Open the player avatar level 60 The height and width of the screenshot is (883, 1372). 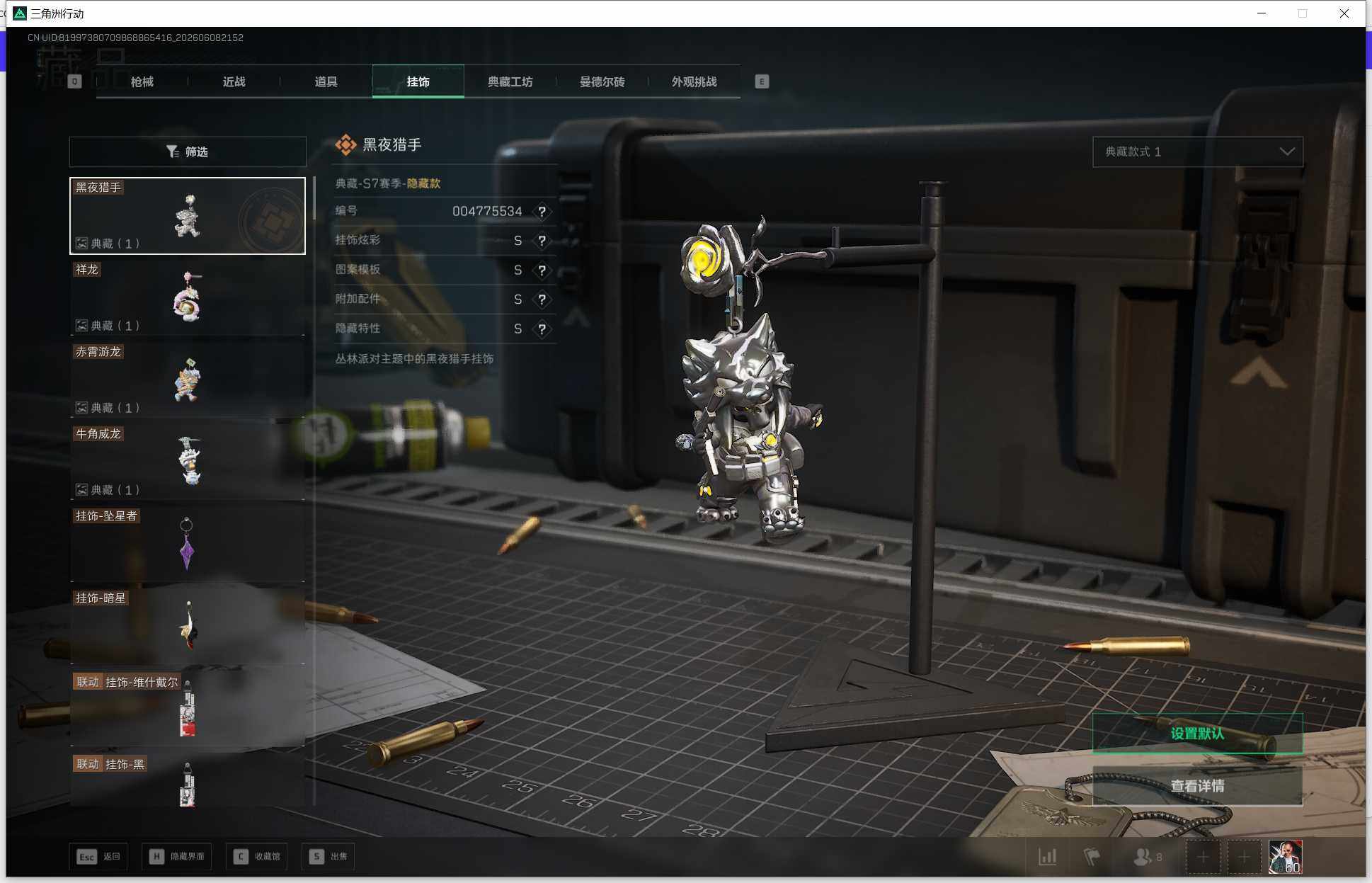point(1285,858)
